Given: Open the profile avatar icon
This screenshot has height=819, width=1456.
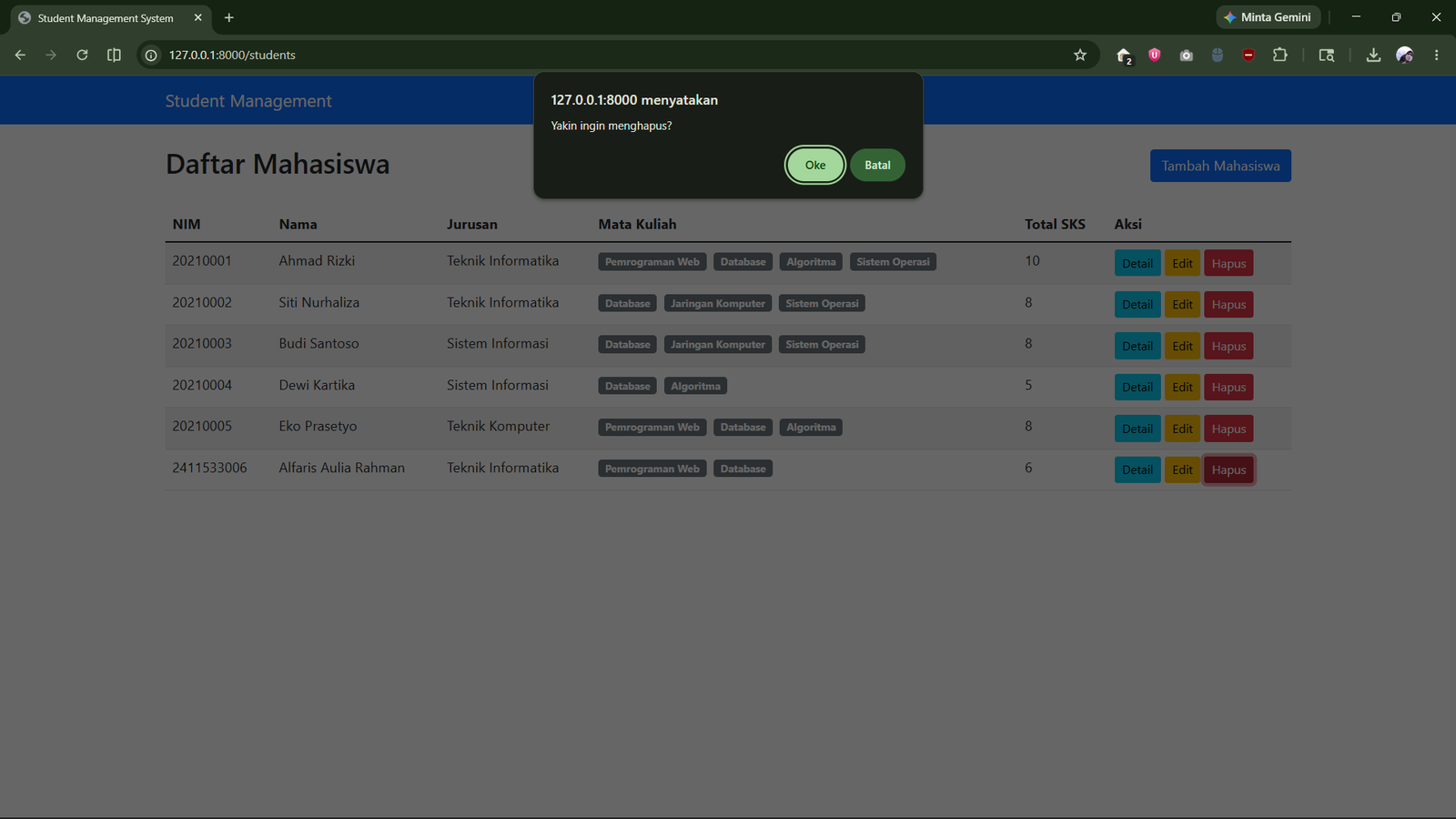Looking at the screenshot, I should tap(1405, 55).
